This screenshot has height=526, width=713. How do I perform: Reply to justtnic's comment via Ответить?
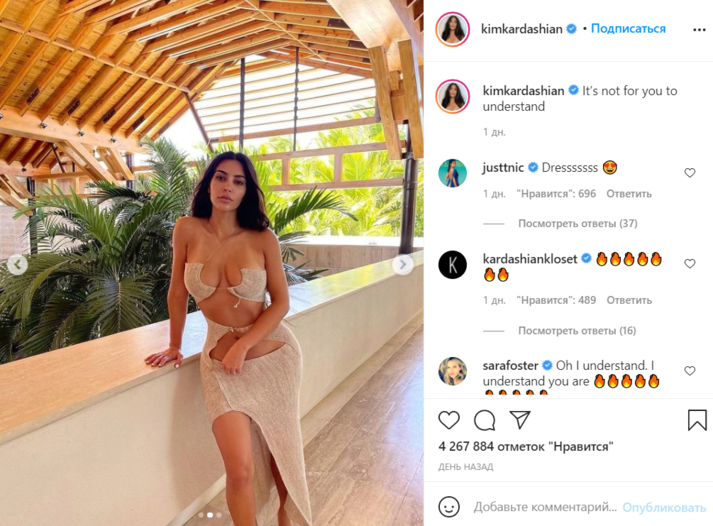click(629, 194)
